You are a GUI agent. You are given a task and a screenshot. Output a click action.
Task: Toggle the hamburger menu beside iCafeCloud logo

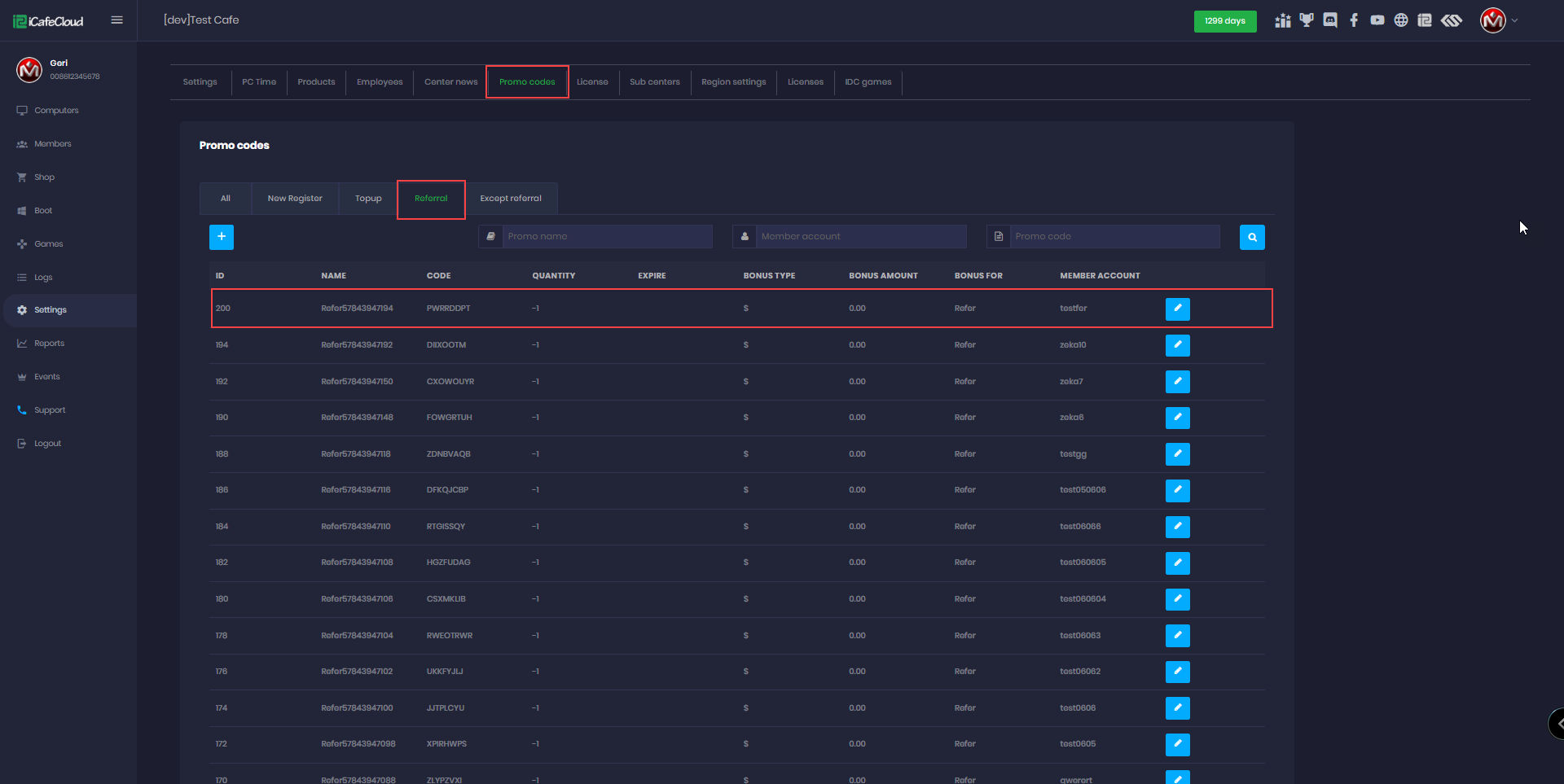116,20
